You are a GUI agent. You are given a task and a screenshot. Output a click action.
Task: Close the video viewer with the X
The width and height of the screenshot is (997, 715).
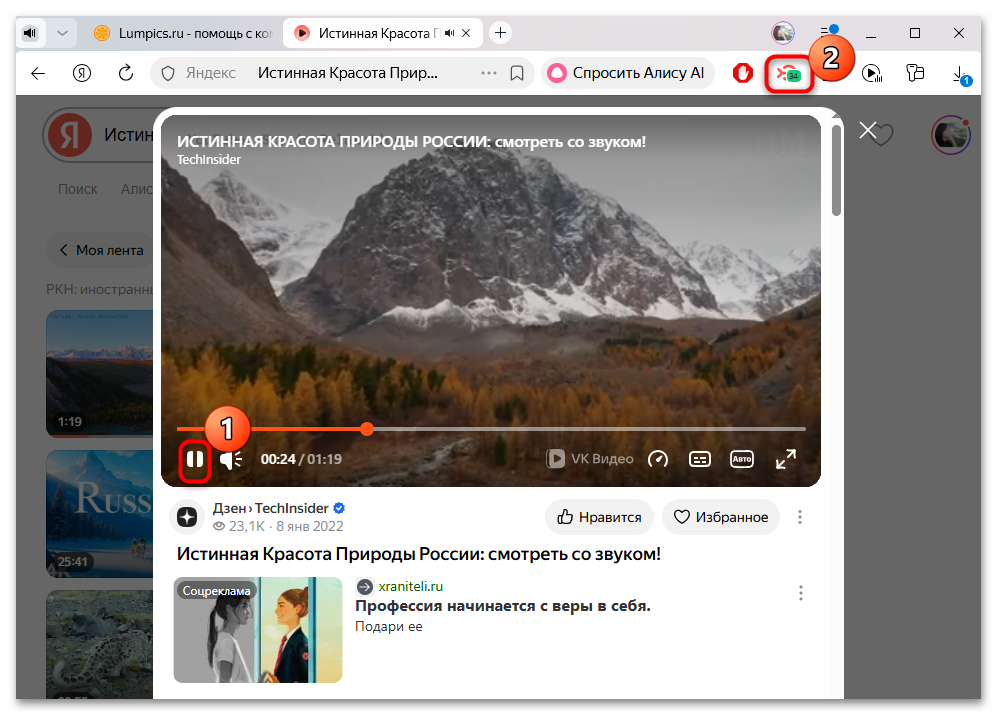(868, 130)
